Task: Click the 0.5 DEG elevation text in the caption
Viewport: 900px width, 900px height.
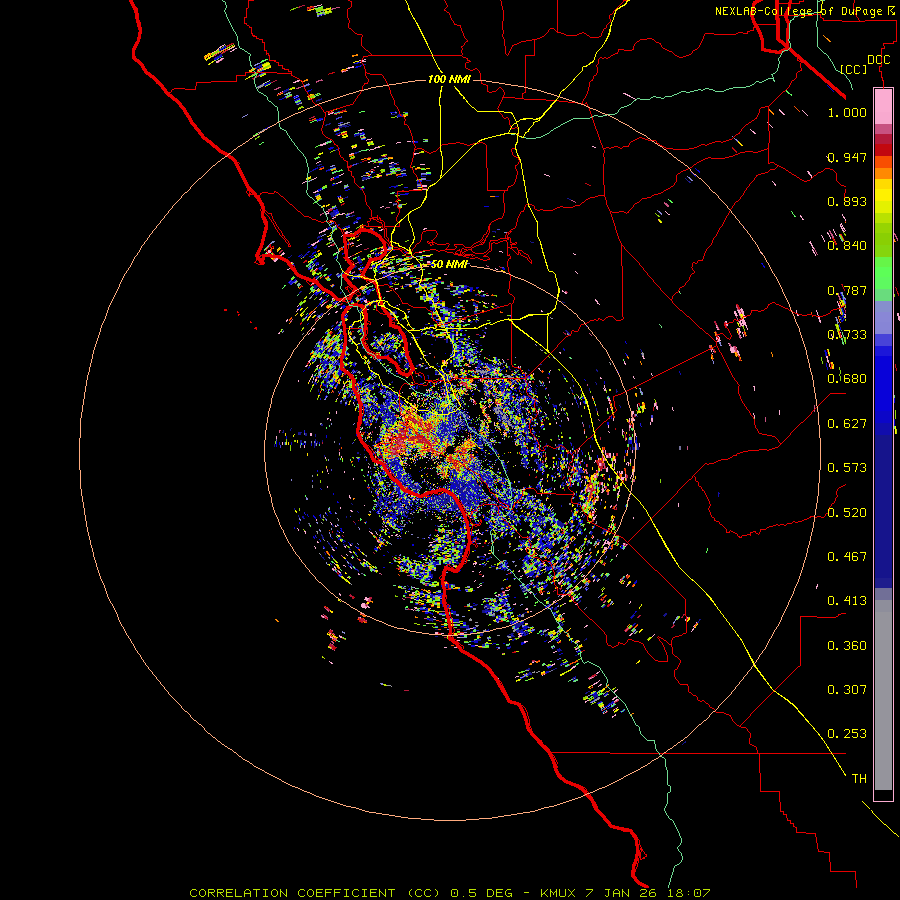Action: tap(481, 893)
